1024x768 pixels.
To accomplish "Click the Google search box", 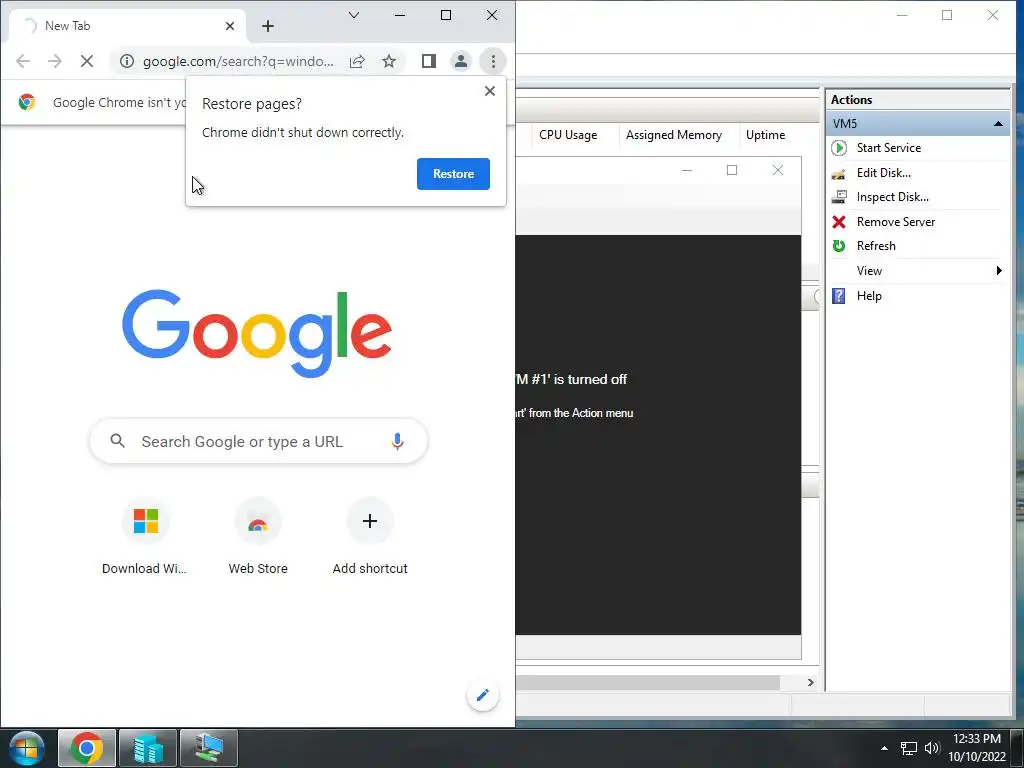I will tap(258, 441).
